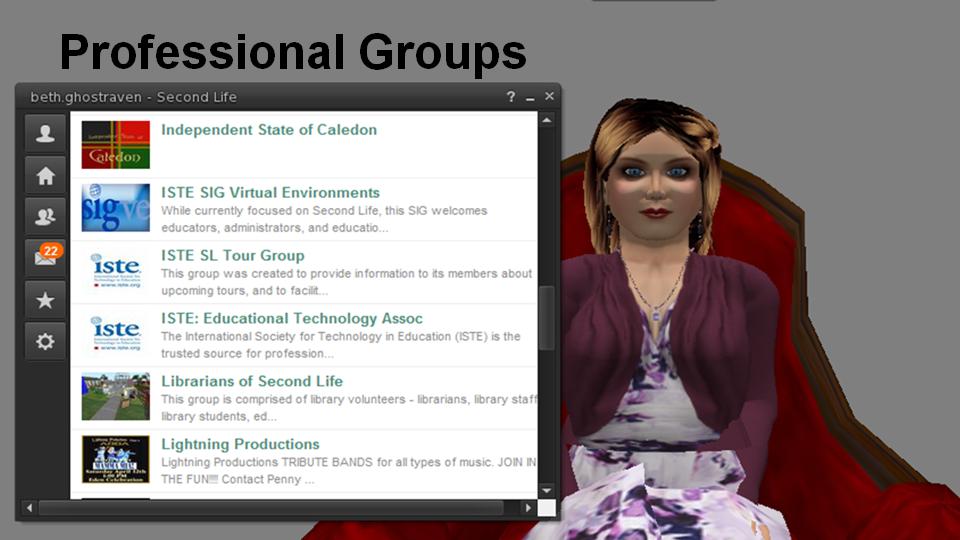Open the inbox envelope showing 22 notifications
The width and height of the screenshot is (960, 540).
point(45,258)
